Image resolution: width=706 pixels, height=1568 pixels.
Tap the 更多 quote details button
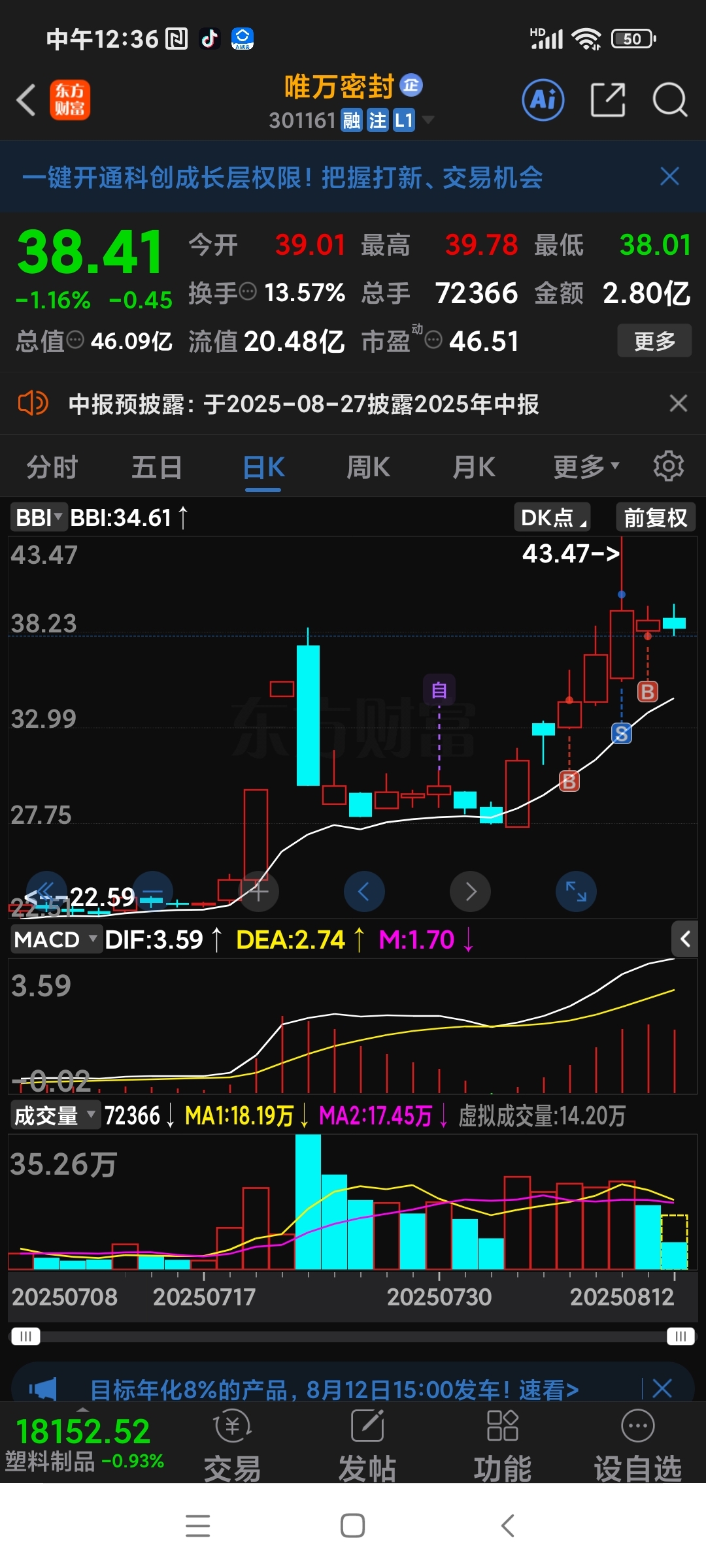click(x=654, y=340)
